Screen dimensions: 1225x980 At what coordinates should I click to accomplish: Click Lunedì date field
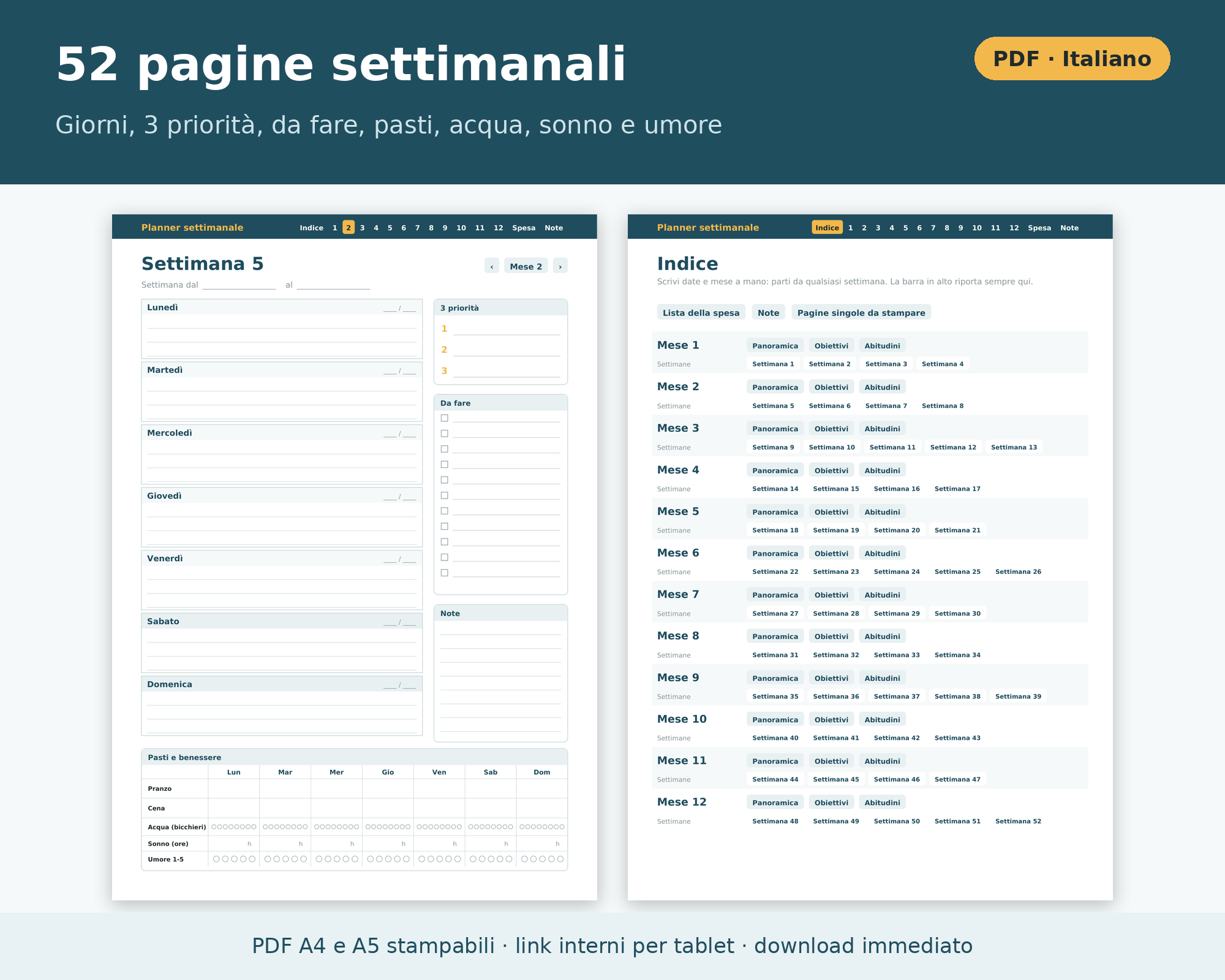click(x=399, y=308)
